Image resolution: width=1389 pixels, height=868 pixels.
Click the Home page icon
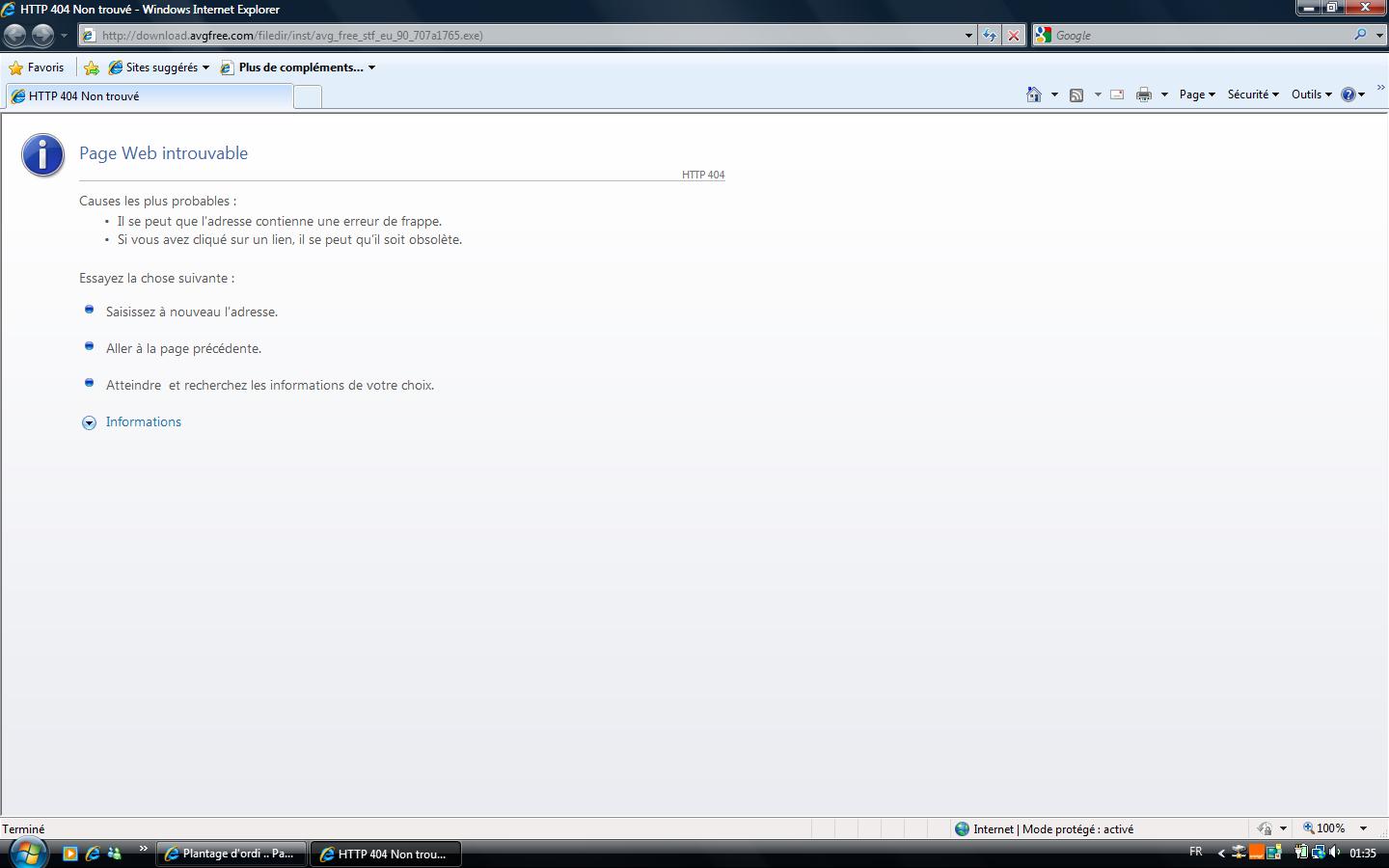(1034, 95)
